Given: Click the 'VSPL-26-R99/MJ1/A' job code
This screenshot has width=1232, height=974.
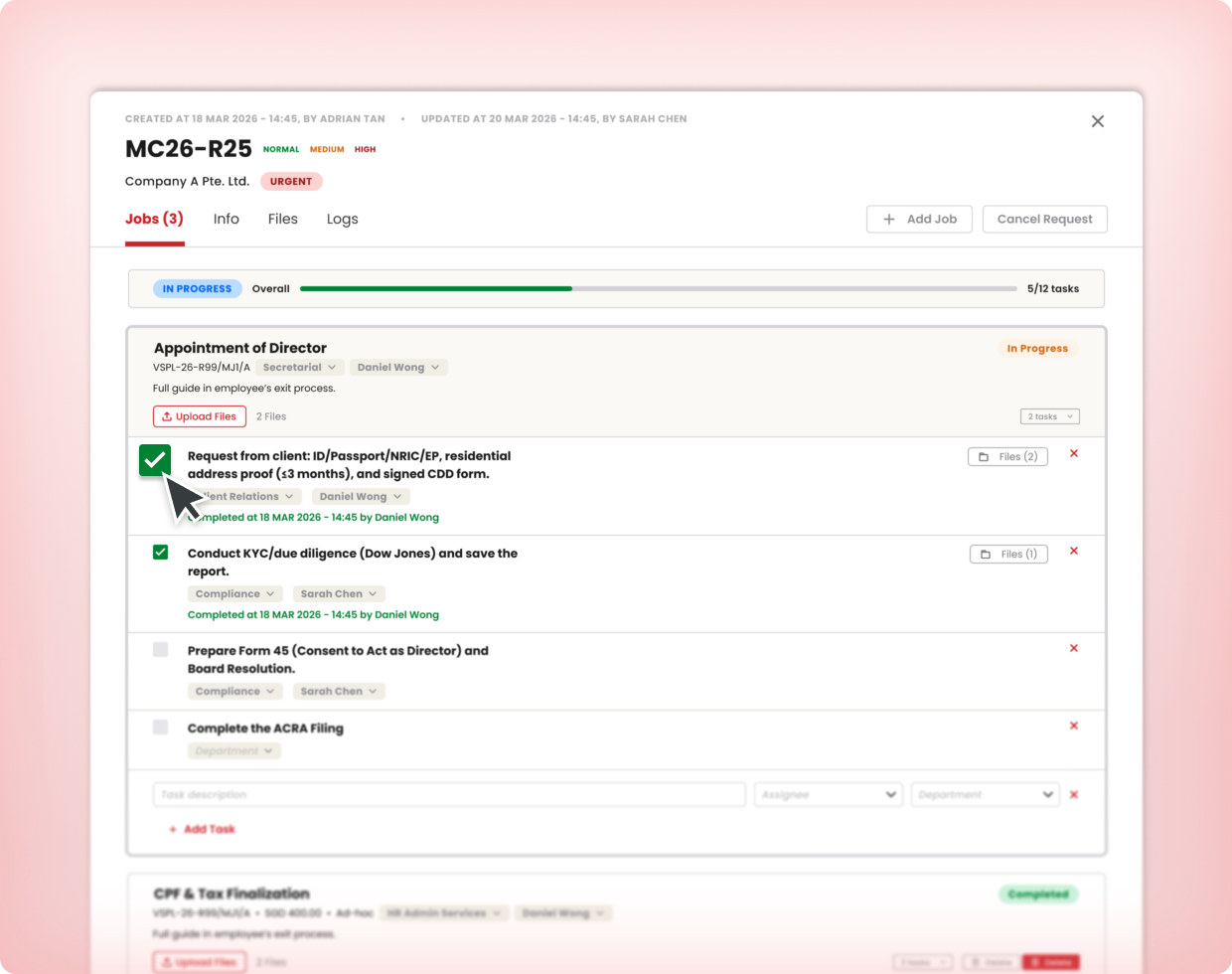Looking at the screenshot, I should (202, 368).
